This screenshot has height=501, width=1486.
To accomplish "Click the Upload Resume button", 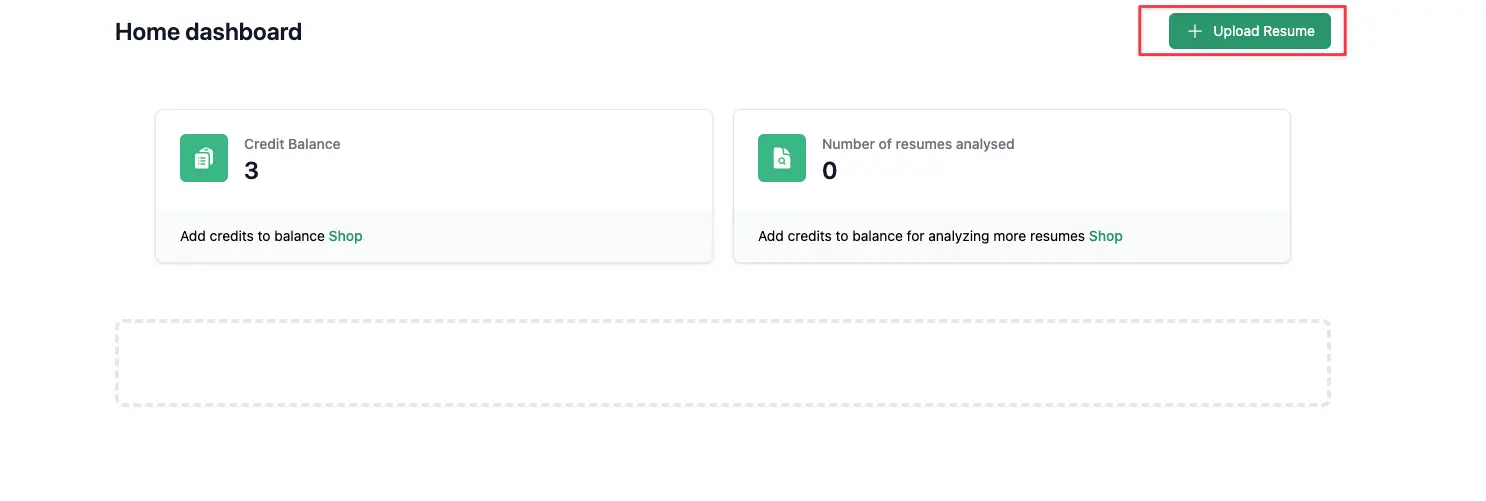I will pyautogui.click(x=1249, y=31).
